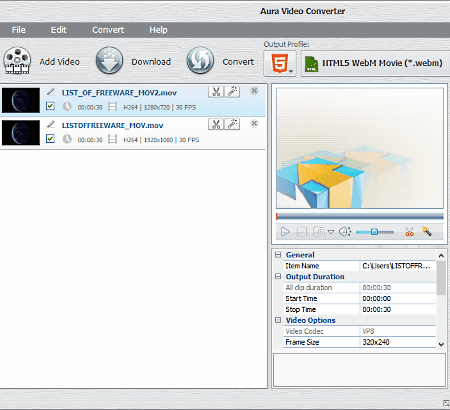The width and height of the screenshot is (450, 410).
Task: Click the preview panel magic wand icon
Action: [426, 231]
